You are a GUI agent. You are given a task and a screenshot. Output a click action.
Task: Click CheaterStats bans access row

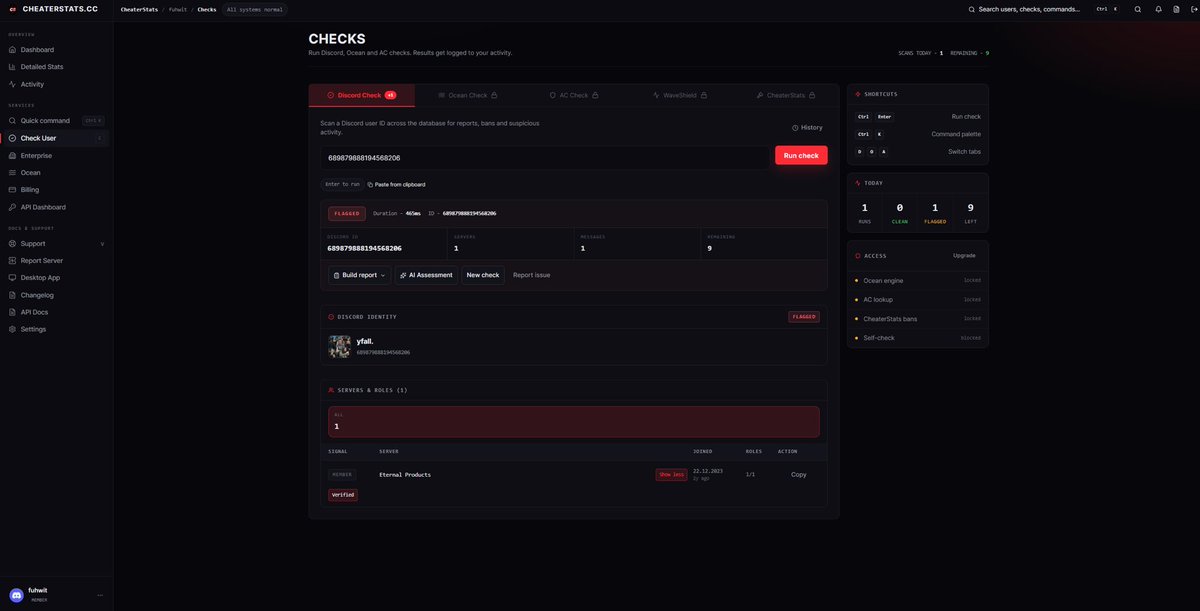[918, 319]
